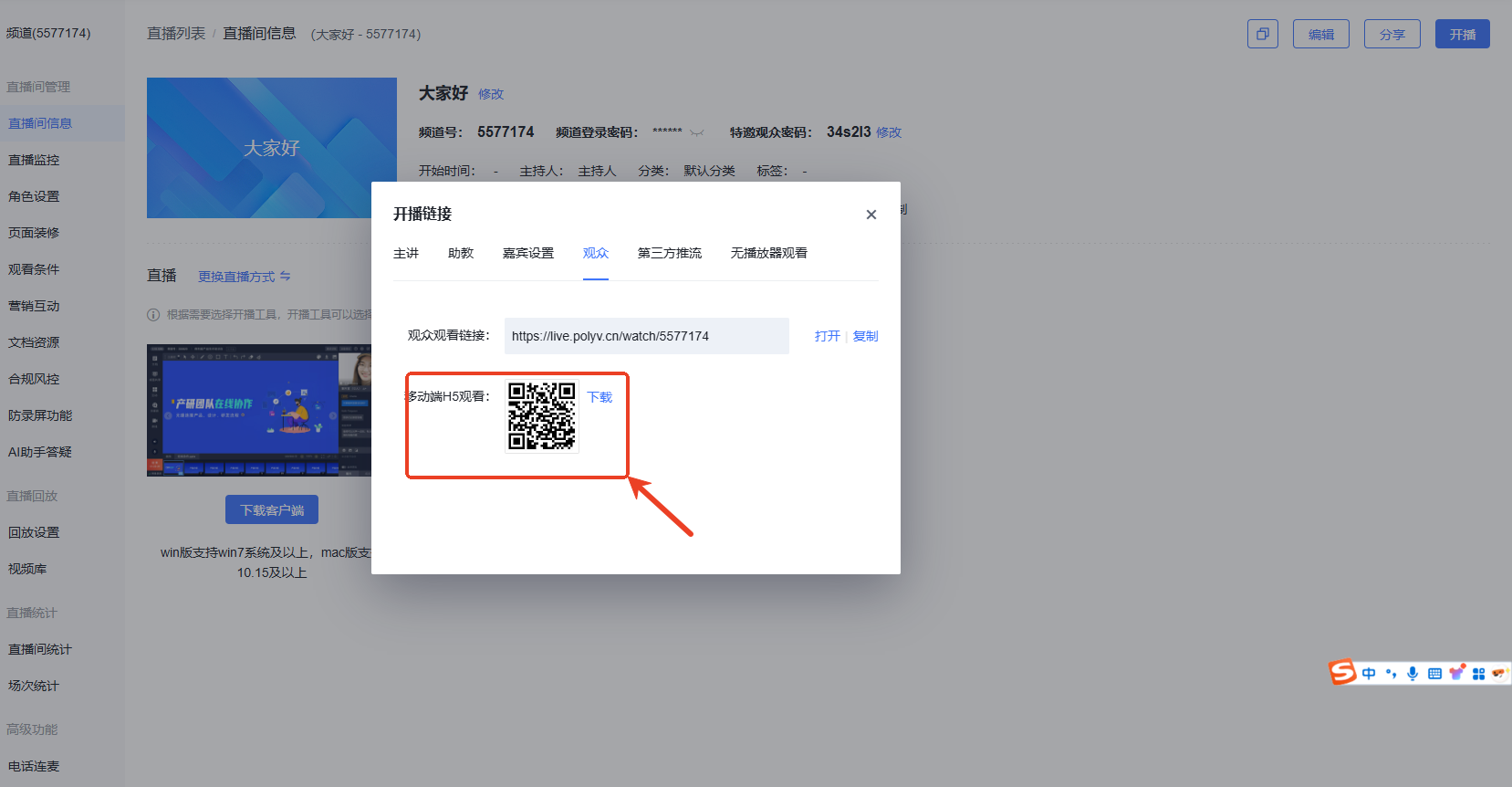Switch to the 第三方推流 tab

pos(669,253)
